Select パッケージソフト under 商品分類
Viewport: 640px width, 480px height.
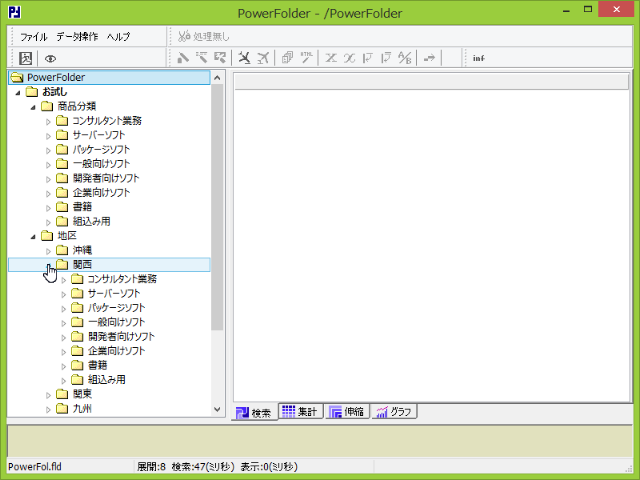point(101,149)
